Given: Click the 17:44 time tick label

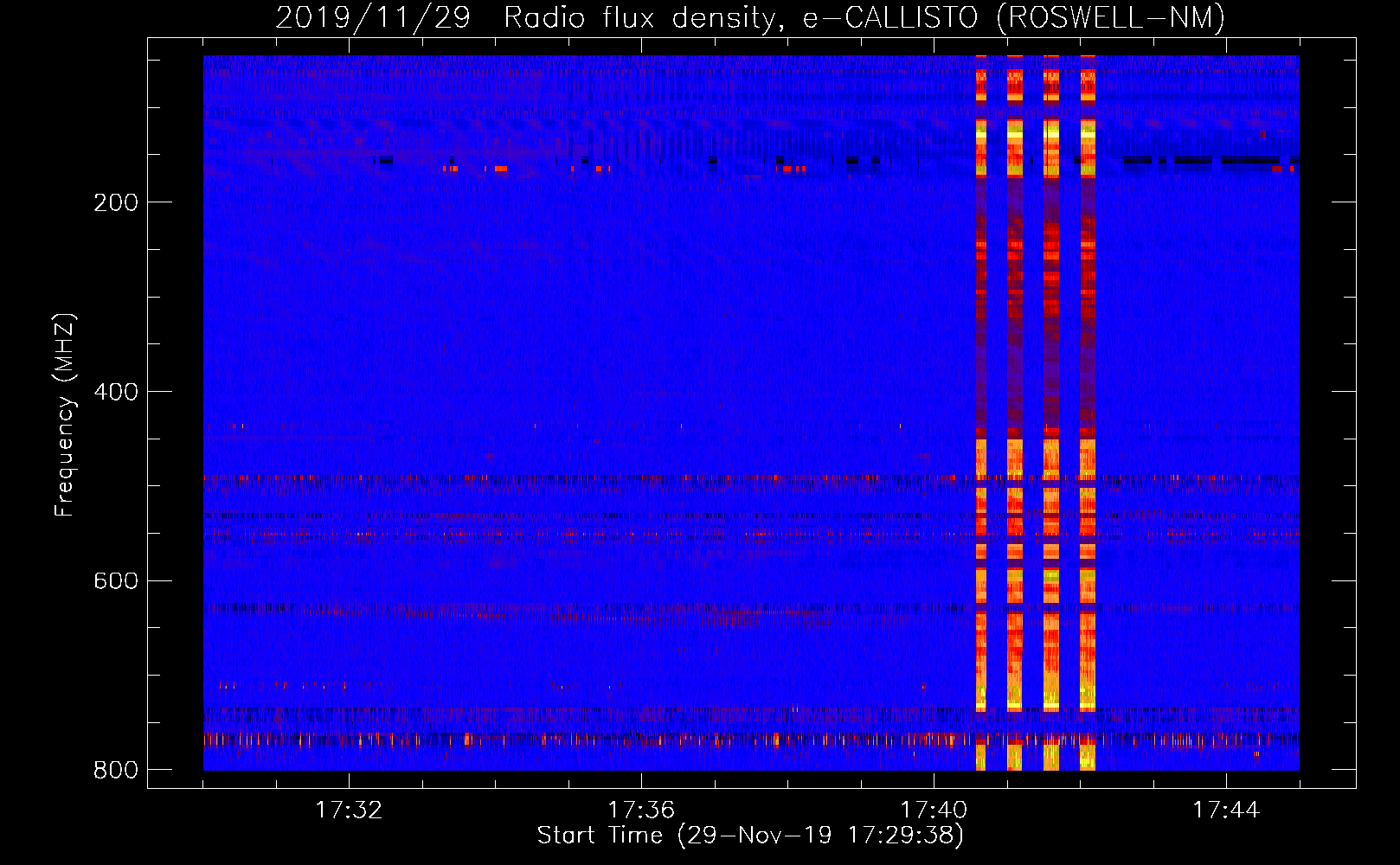Looking at the screenshot, I should pyautogui.click(x=1226, y=811).
